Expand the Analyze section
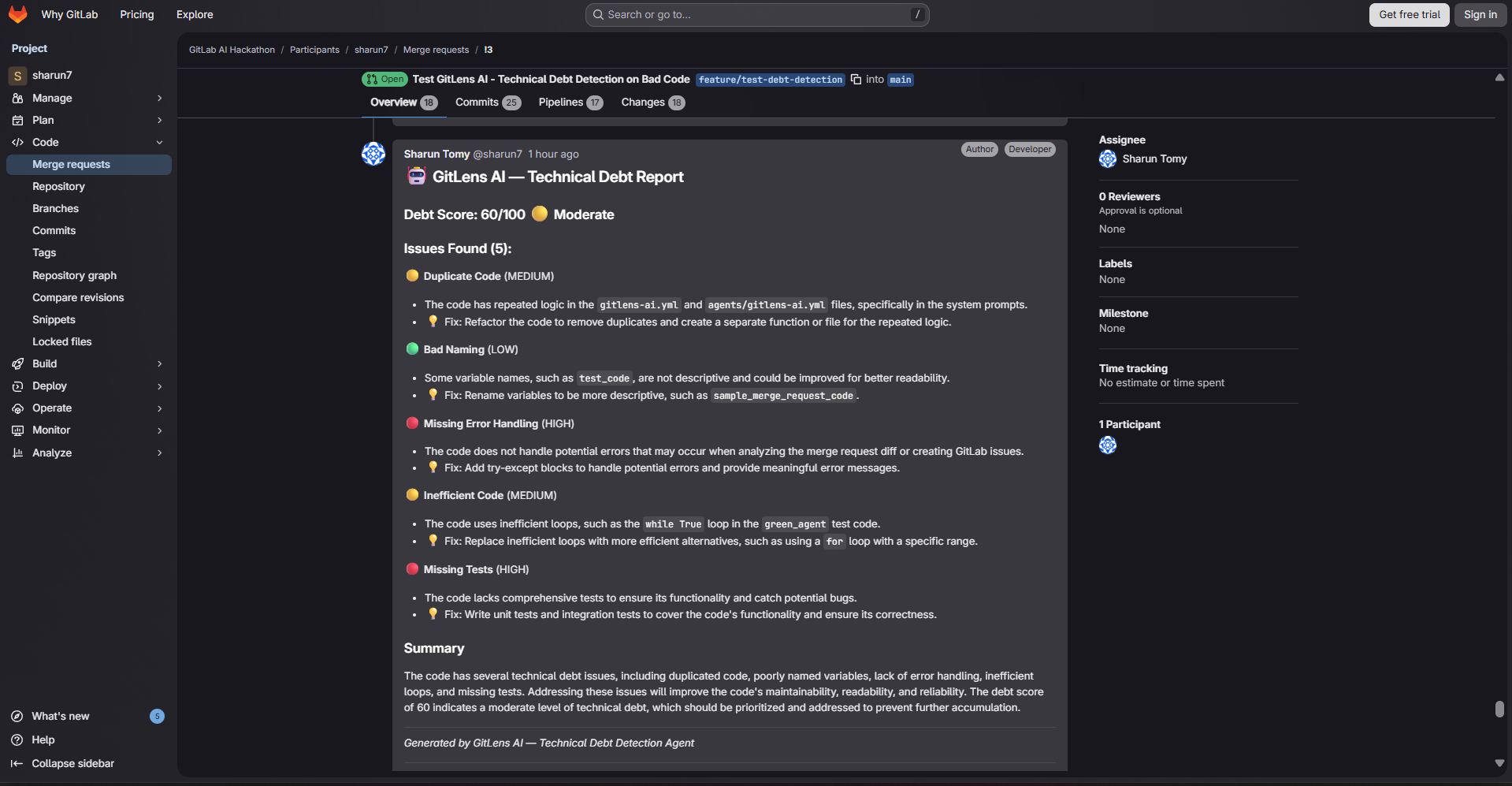The height and width of the screenshot is (786, 1512). (160, 453)
